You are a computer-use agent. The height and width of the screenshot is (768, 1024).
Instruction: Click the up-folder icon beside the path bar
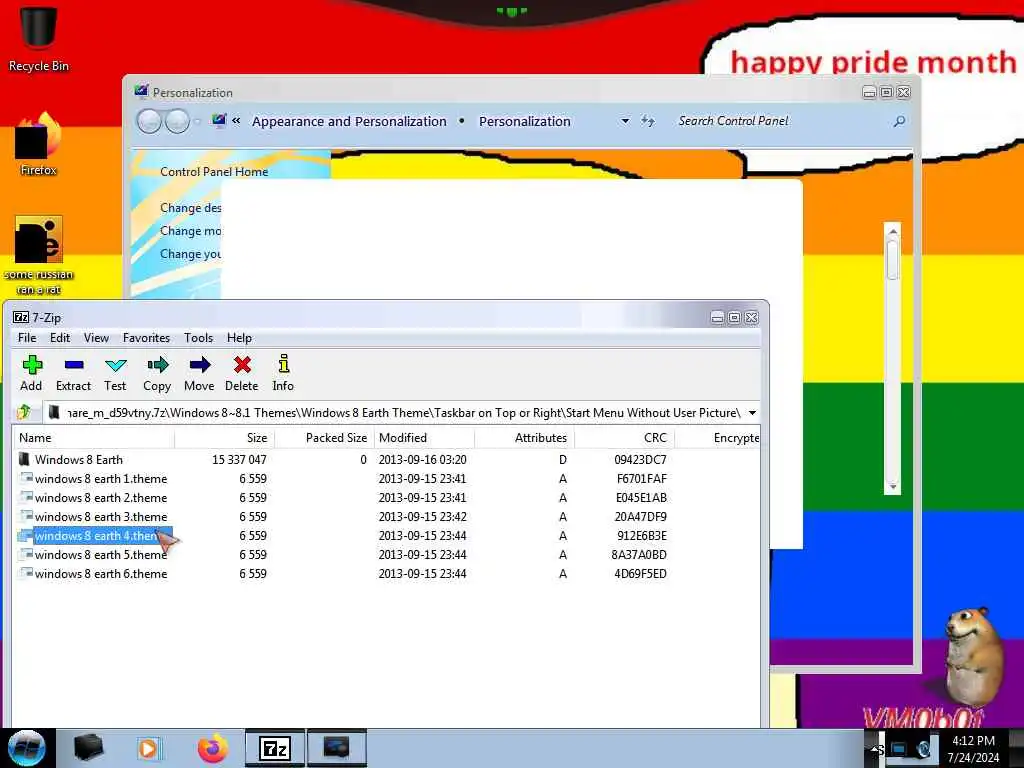coord(25,412)
